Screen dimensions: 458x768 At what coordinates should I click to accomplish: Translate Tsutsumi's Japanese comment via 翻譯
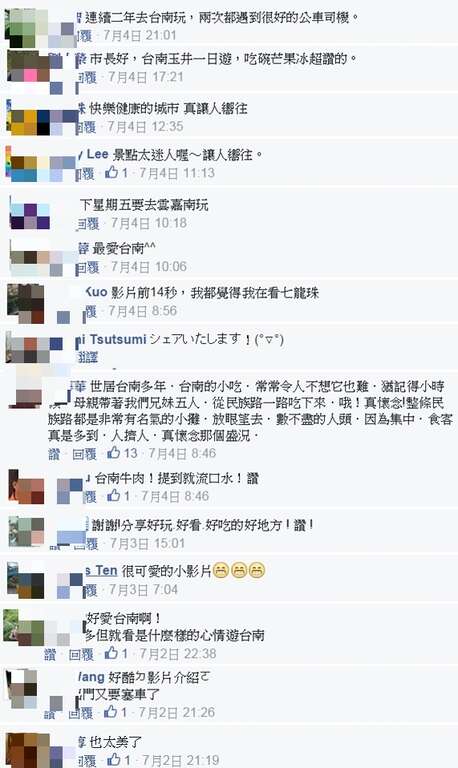88,357
